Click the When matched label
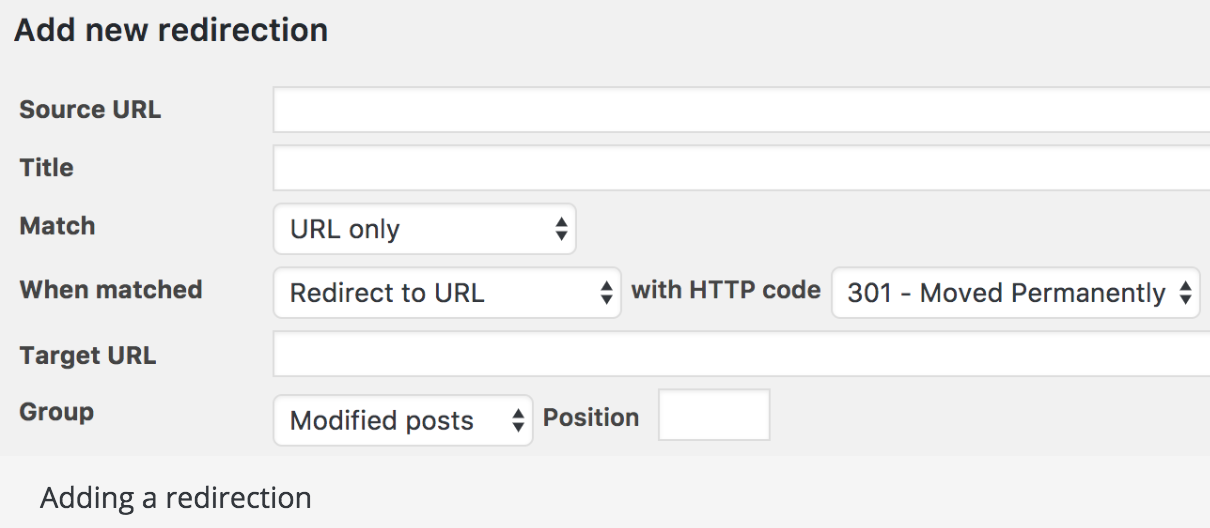 pyautogui.click(x=110, y=290)
